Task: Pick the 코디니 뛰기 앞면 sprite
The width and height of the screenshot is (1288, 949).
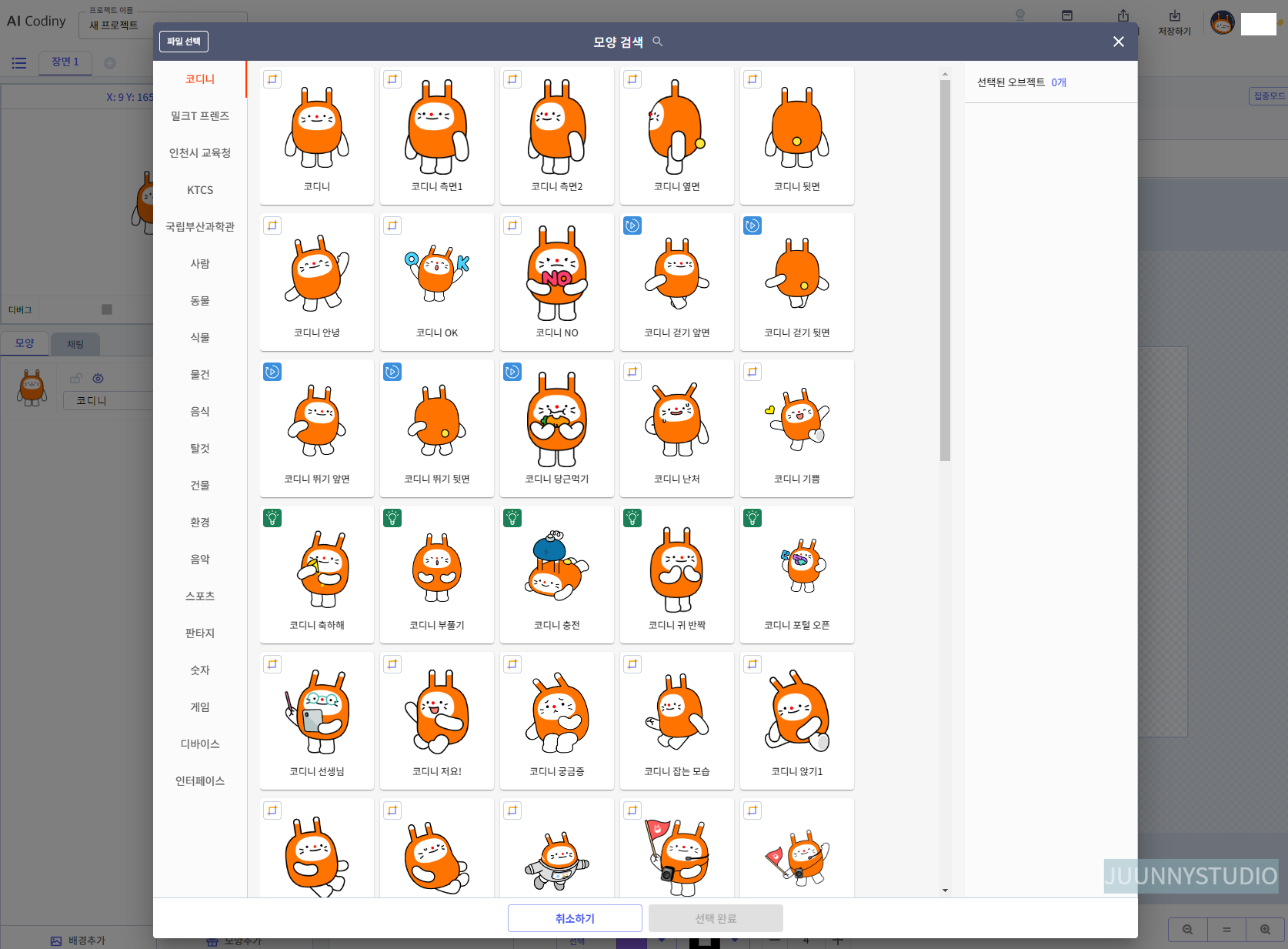Action: pos(317,428)
